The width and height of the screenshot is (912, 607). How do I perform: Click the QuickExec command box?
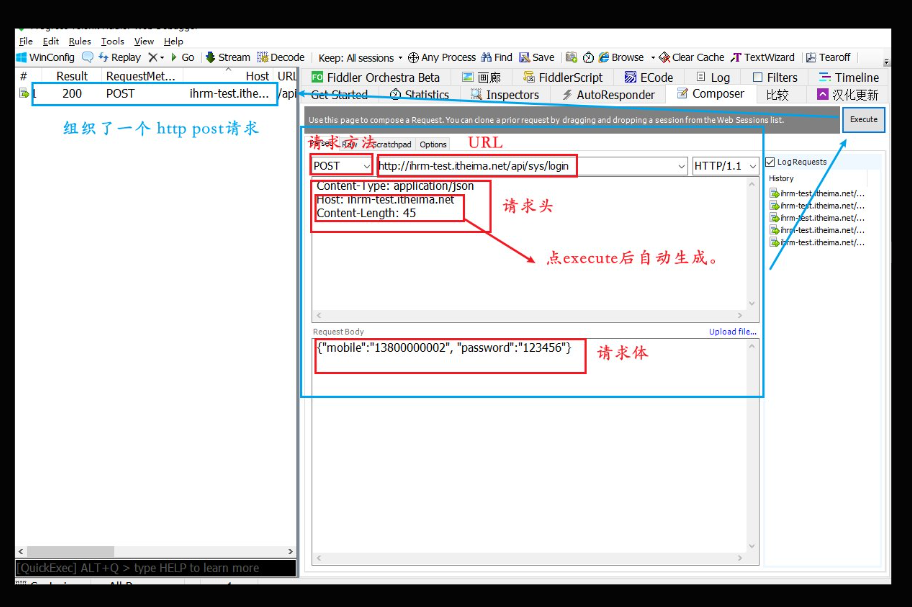point(156,568)
